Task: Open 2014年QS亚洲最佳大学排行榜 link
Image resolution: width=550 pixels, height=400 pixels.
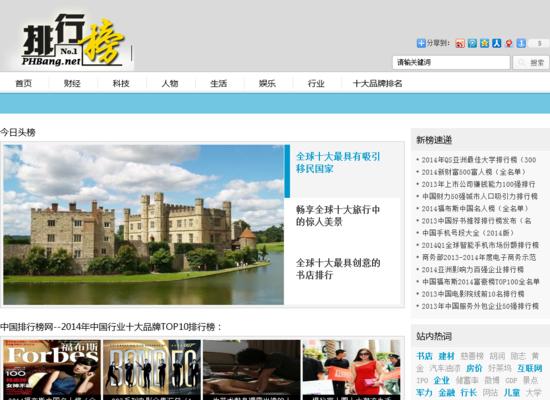Action: tap(478, 160)
